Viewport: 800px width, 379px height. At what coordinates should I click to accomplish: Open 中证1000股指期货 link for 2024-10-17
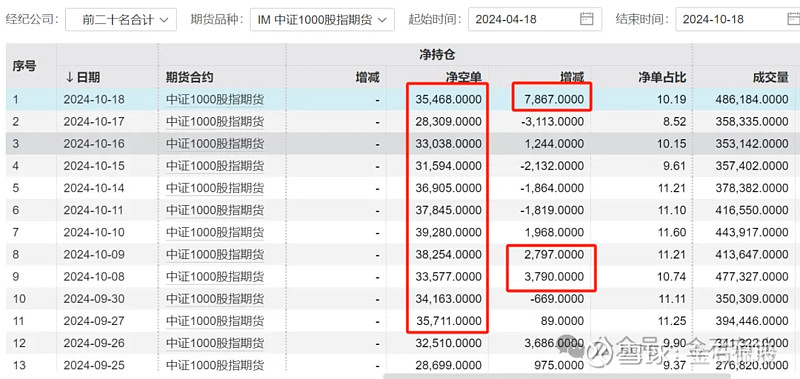tap(215, 121)
